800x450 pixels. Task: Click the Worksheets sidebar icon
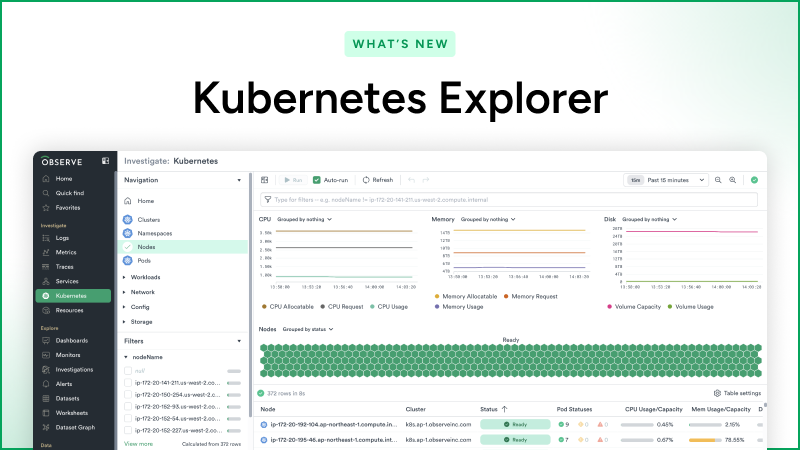46,413
